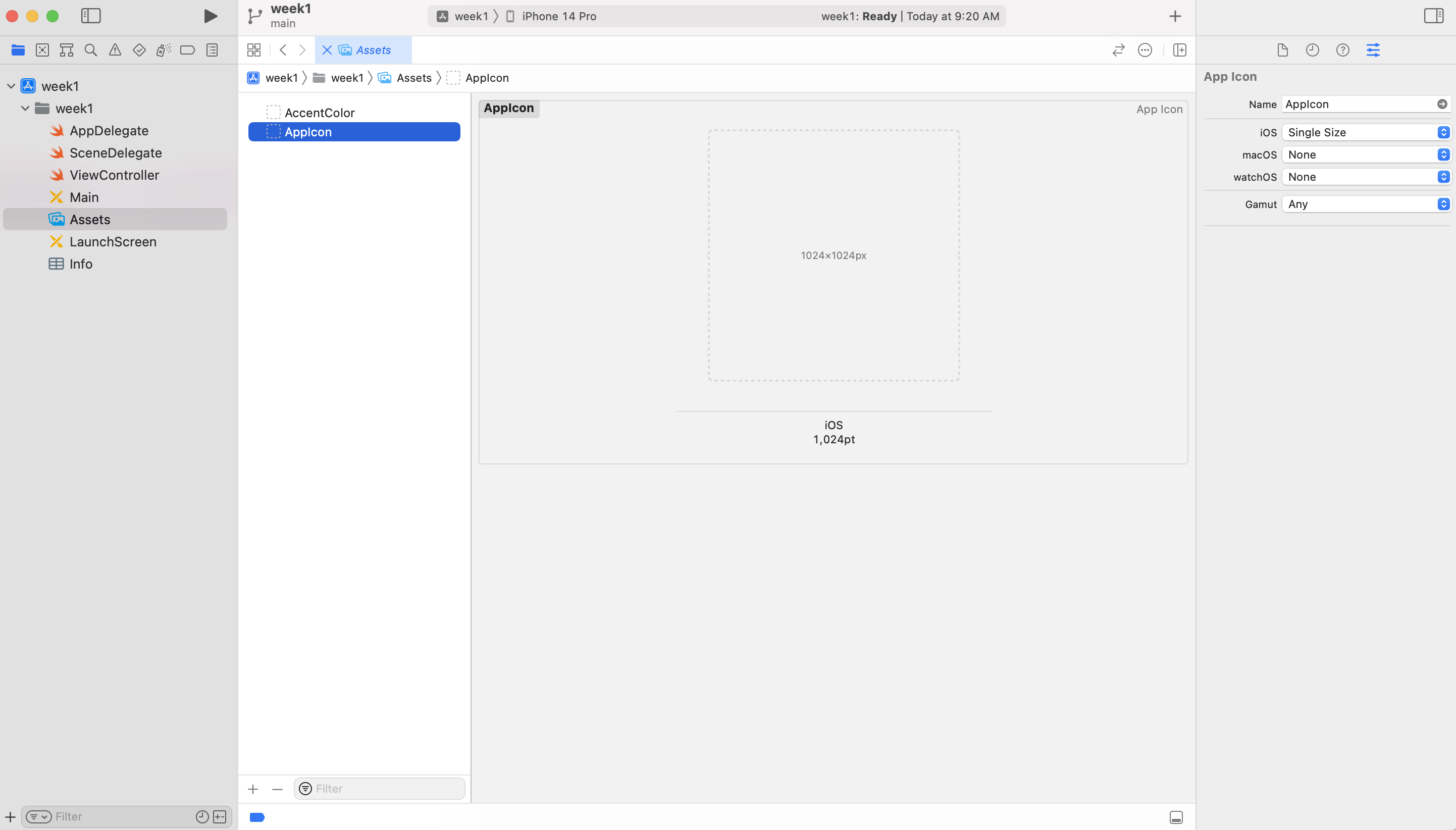The height and width of the screenshot is (830, 1456).
Task: Add a new asset with the plus button
Action: [252, 789]
